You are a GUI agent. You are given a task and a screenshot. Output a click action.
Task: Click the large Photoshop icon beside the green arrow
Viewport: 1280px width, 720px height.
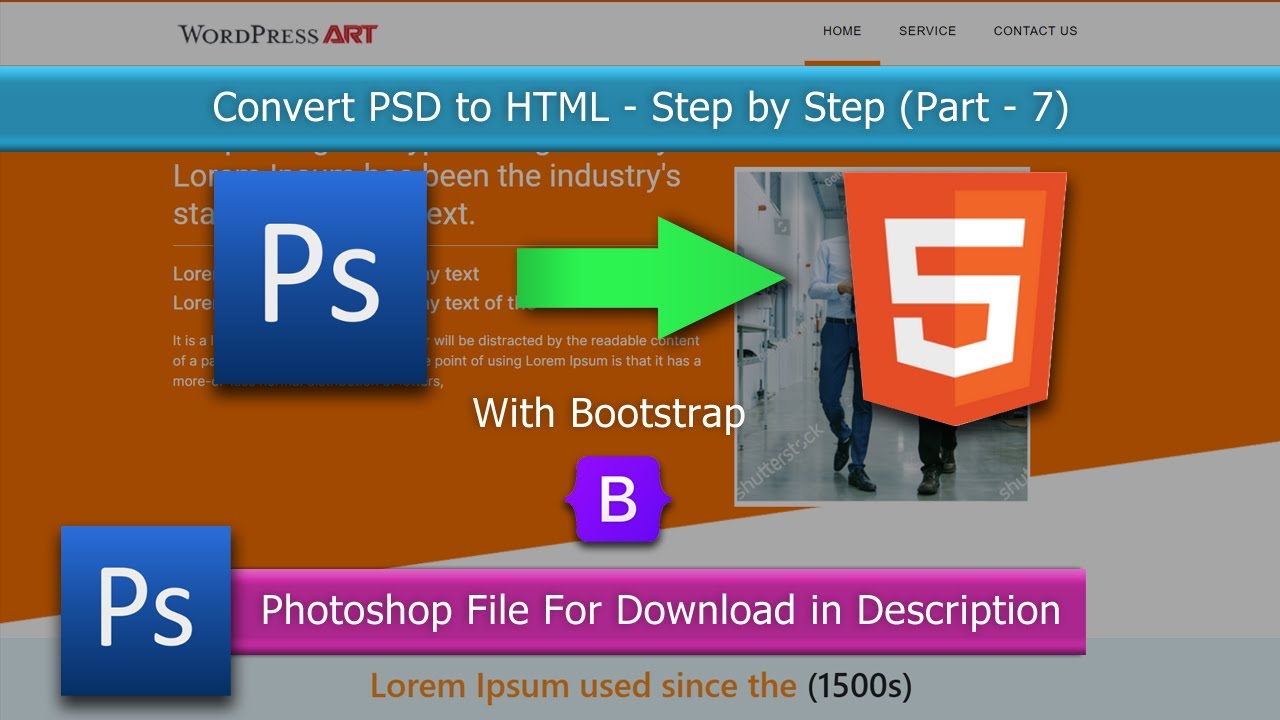pyautogui.click(x=321, y=278)
